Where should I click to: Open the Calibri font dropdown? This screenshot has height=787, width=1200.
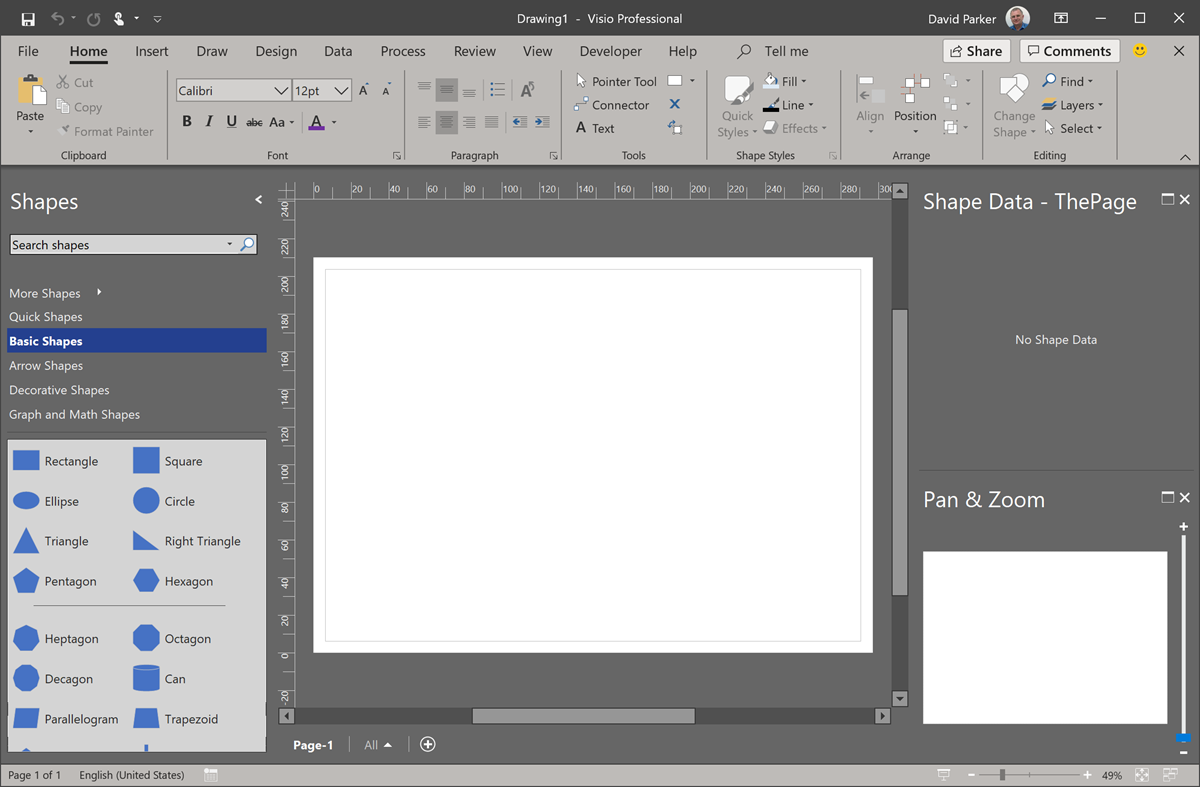pyautogui.click(x=284, y=90)
